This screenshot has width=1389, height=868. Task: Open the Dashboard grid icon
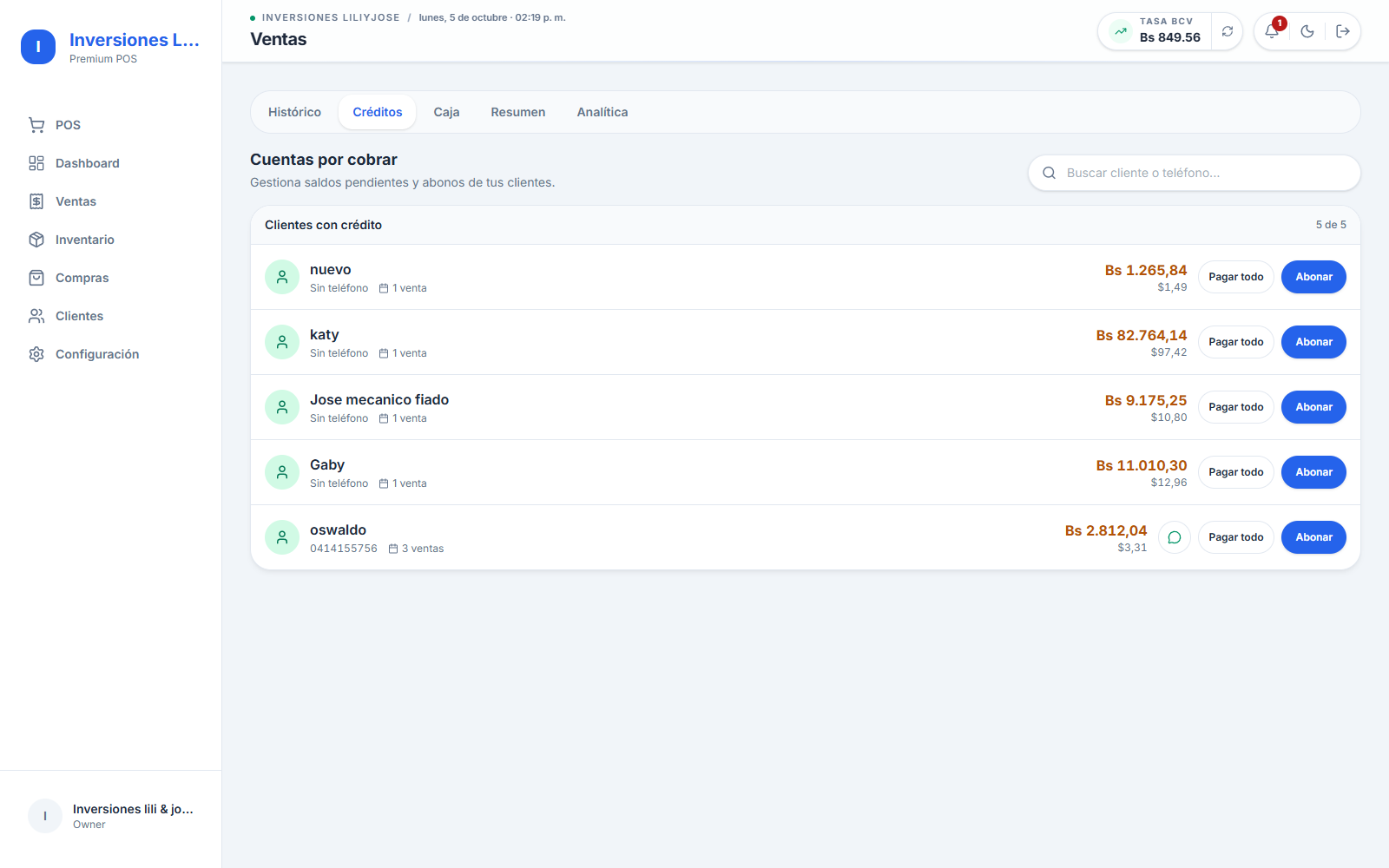[36, 163]
